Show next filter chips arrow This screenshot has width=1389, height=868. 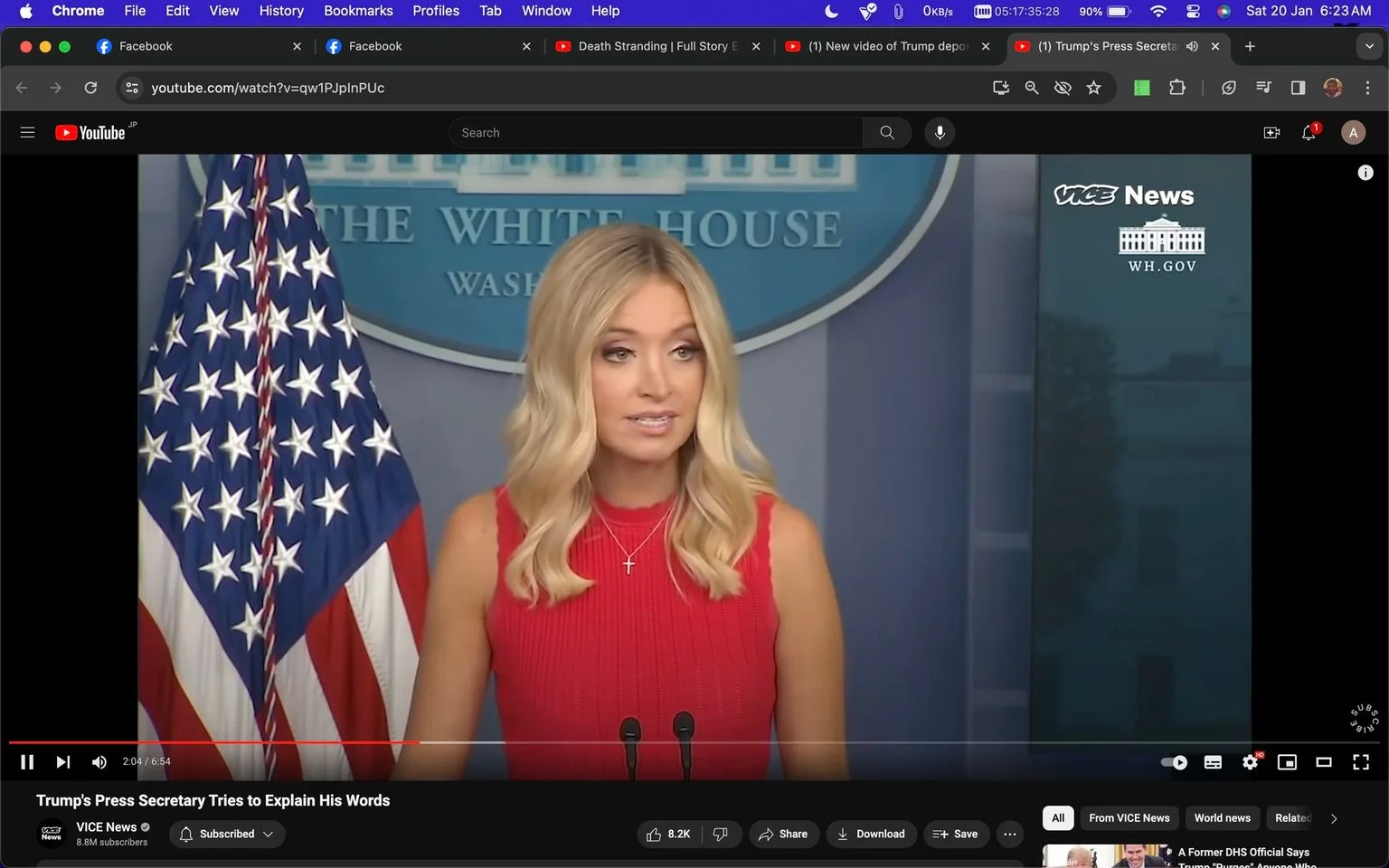click(1334, 818)
